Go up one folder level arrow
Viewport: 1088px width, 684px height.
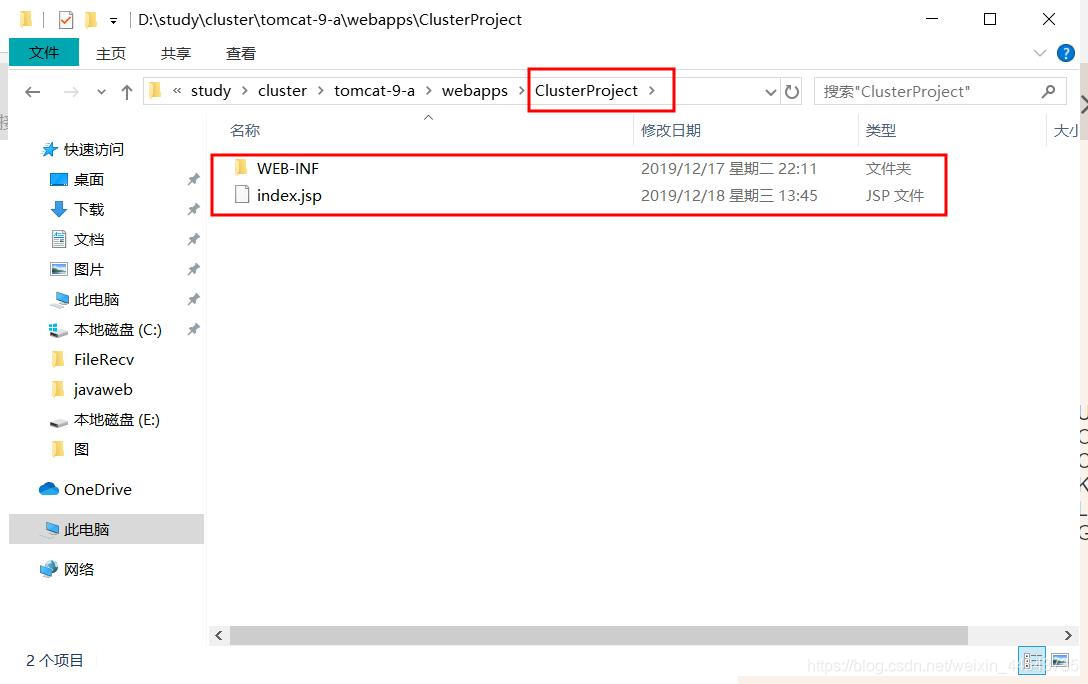tap(126, 92)
